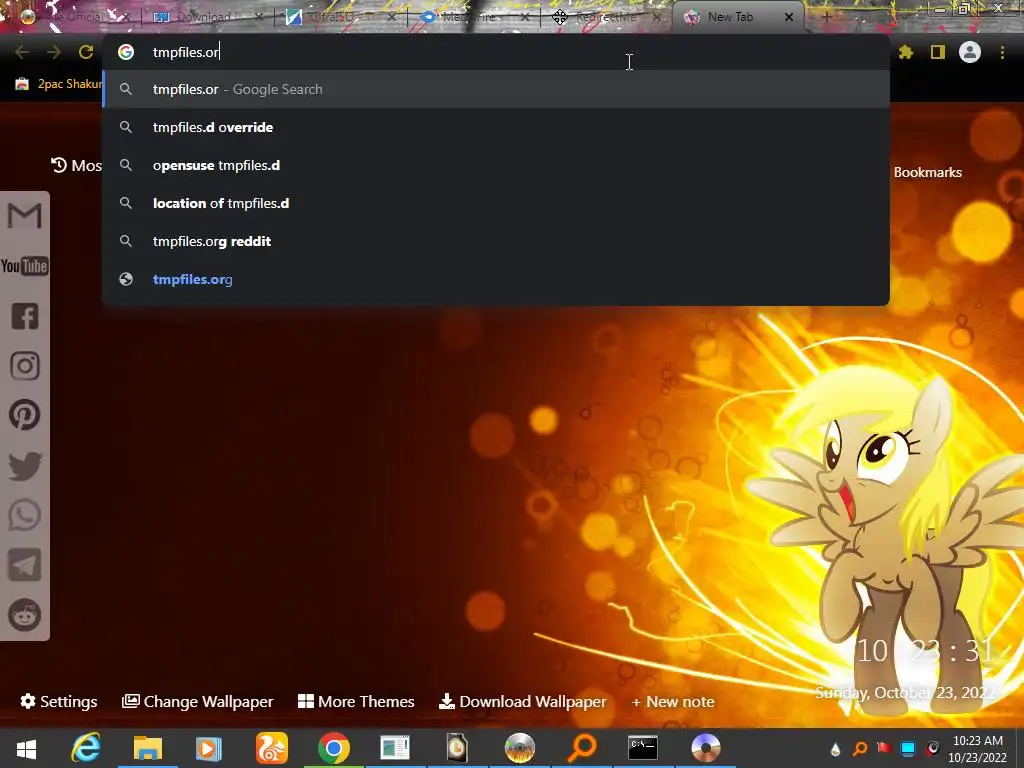Open the Chrome three-dot menu
Image resolution: width=1024 pixels, height=768 pixels.
coord(1002,52)
